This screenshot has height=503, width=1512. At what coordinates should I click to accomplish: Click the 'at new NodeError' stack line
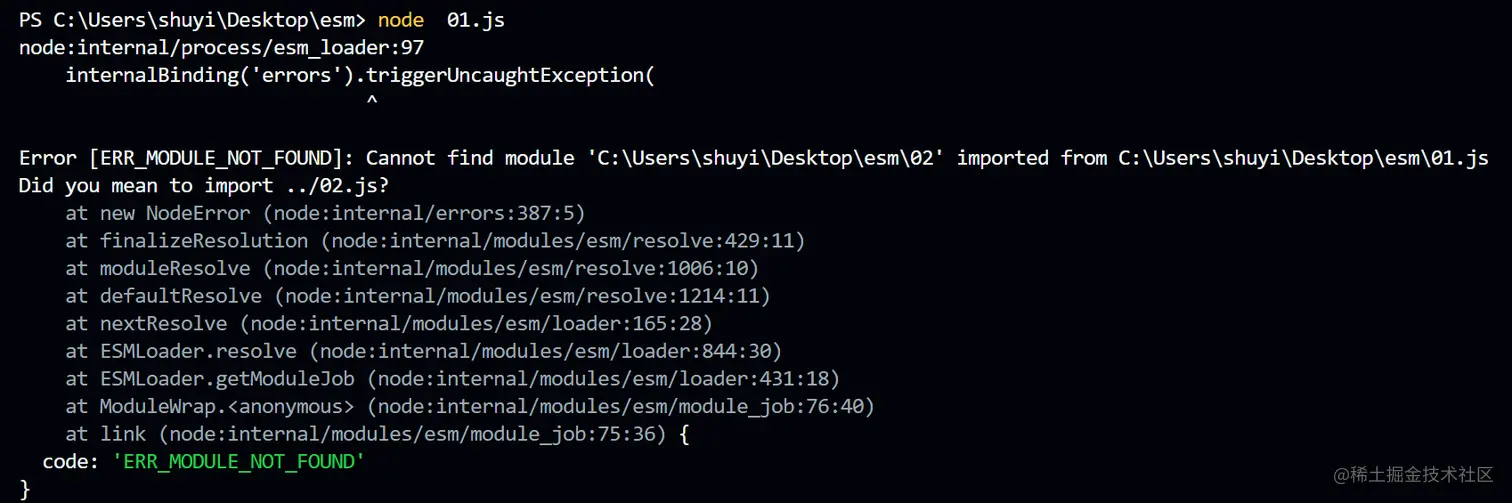coord(325,213)
